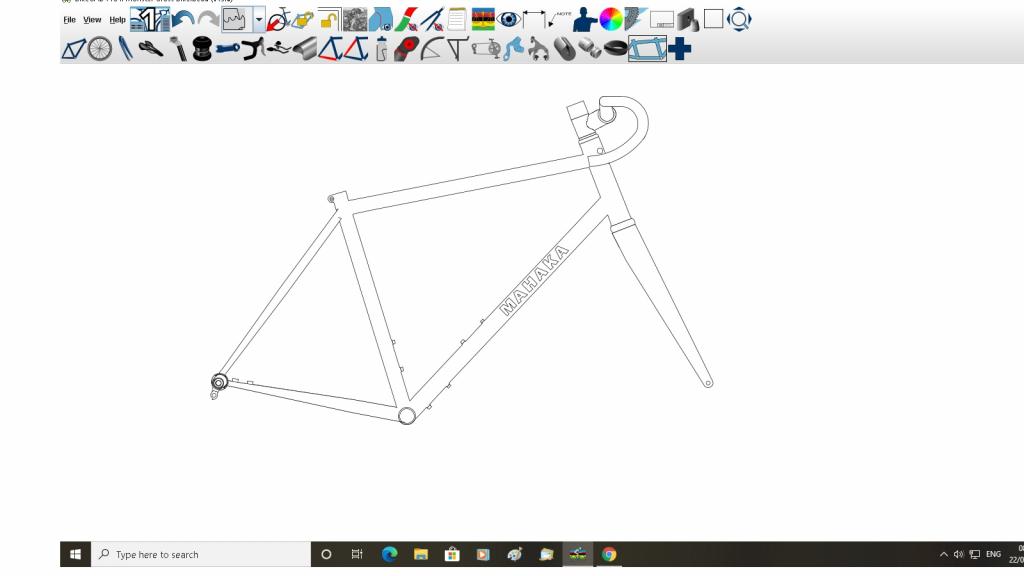
Task: Open the rider figure icon
Action: (x=585, y=19)
